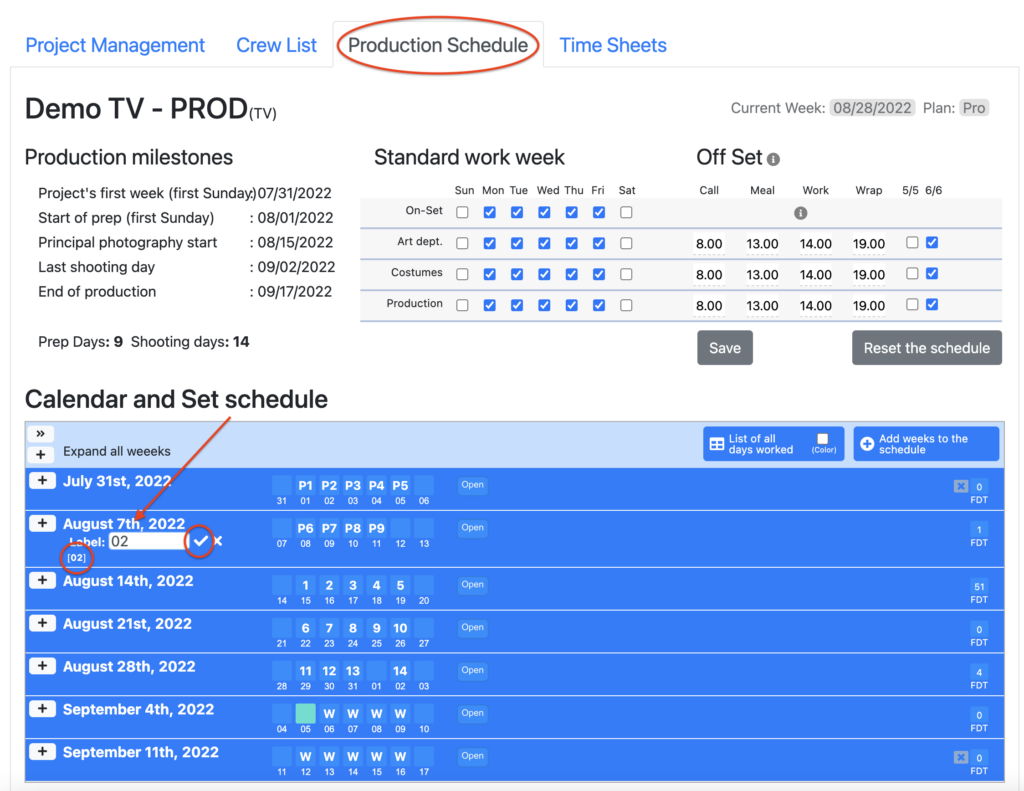Screen dimensions: 1024x791
Task: Uncheck the Art dept. 6/6 checkbox
Action: pyautogui.click(x=932, y=243)
